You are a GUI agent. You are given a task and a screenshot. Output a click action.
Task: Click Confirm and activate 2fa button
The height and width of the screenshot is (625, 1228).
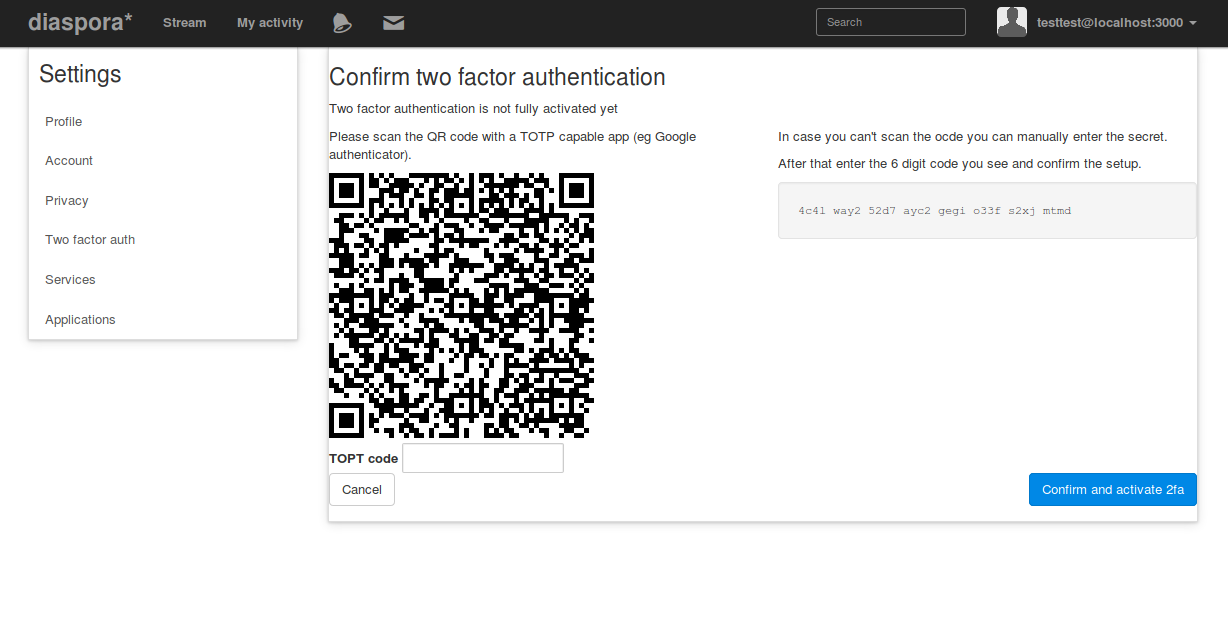coord(1113,490)
